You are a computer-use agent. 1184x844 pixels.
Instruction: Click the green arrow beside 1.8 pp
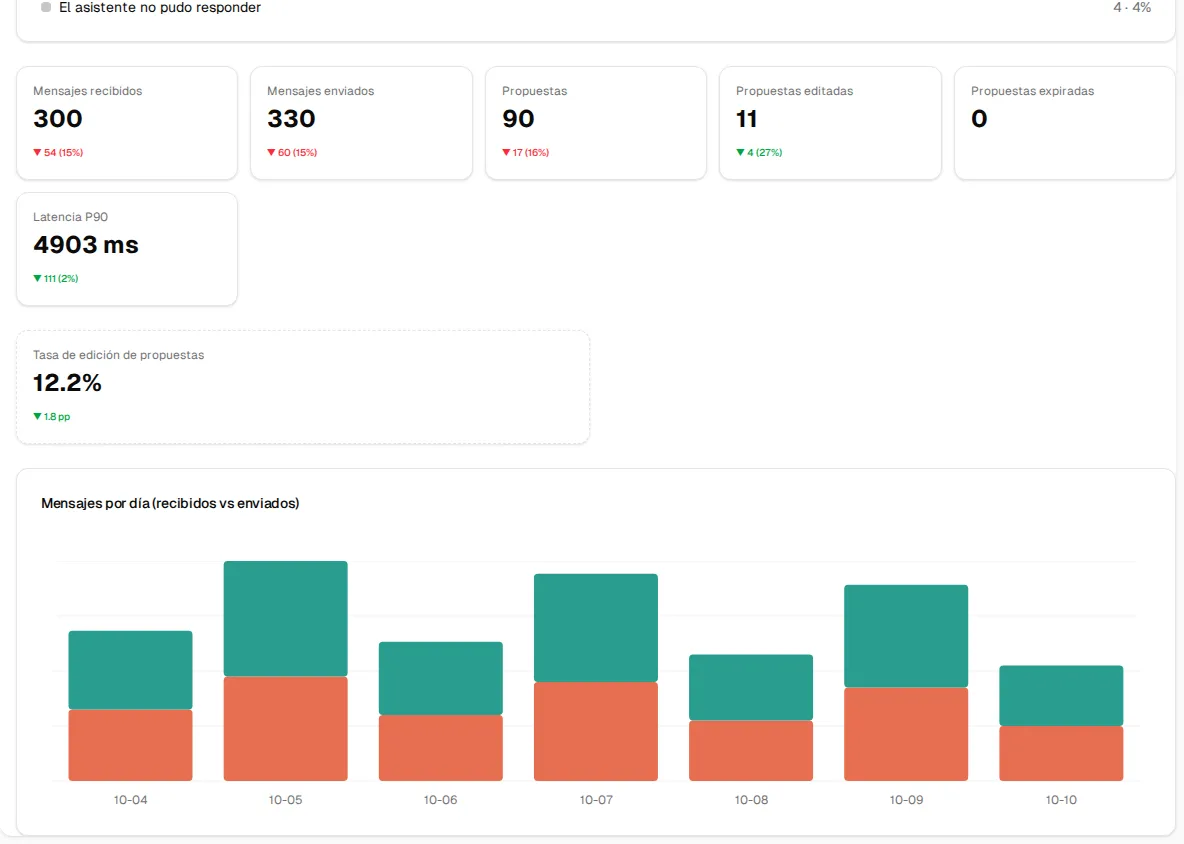(37, 417)
